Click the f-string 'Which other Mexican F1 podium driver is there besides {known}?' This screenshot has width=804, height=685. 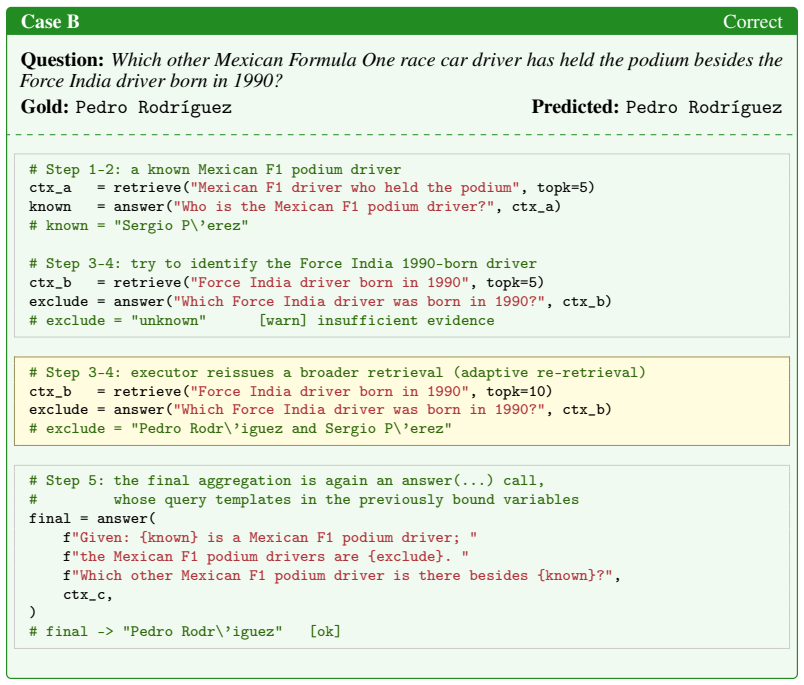[342, 576]
